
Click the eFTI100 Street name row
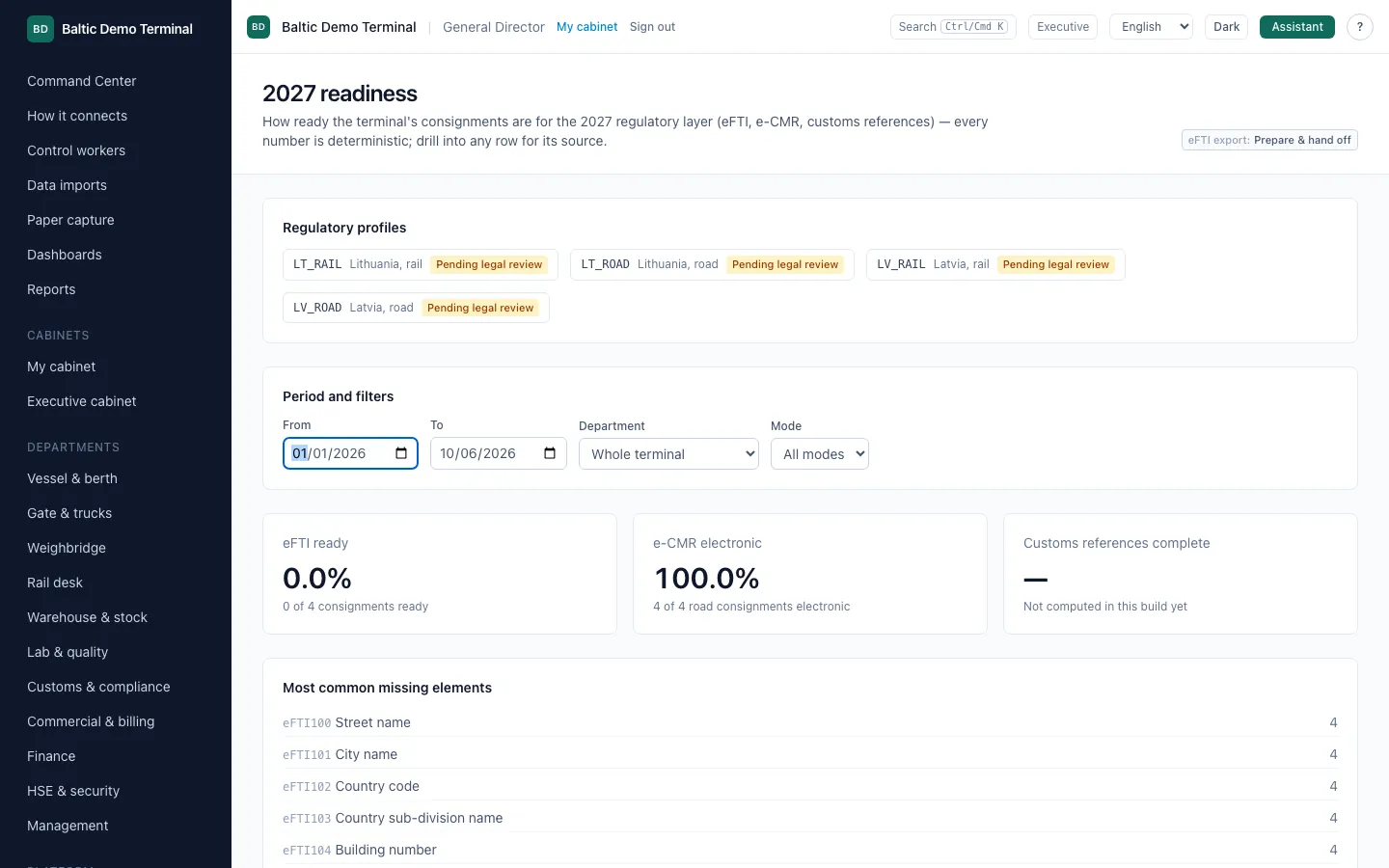(x=810, y=722)
